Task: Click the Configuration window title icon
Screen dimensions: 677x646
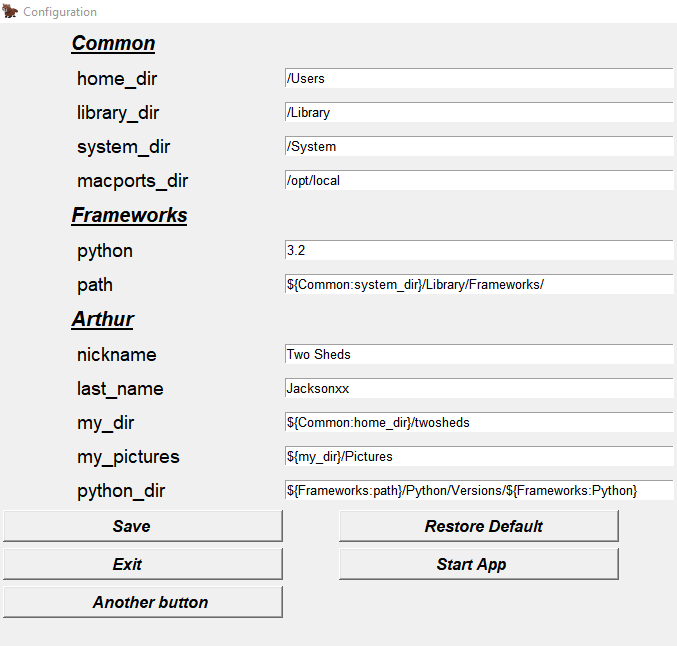Action: (x=10, y=12)
